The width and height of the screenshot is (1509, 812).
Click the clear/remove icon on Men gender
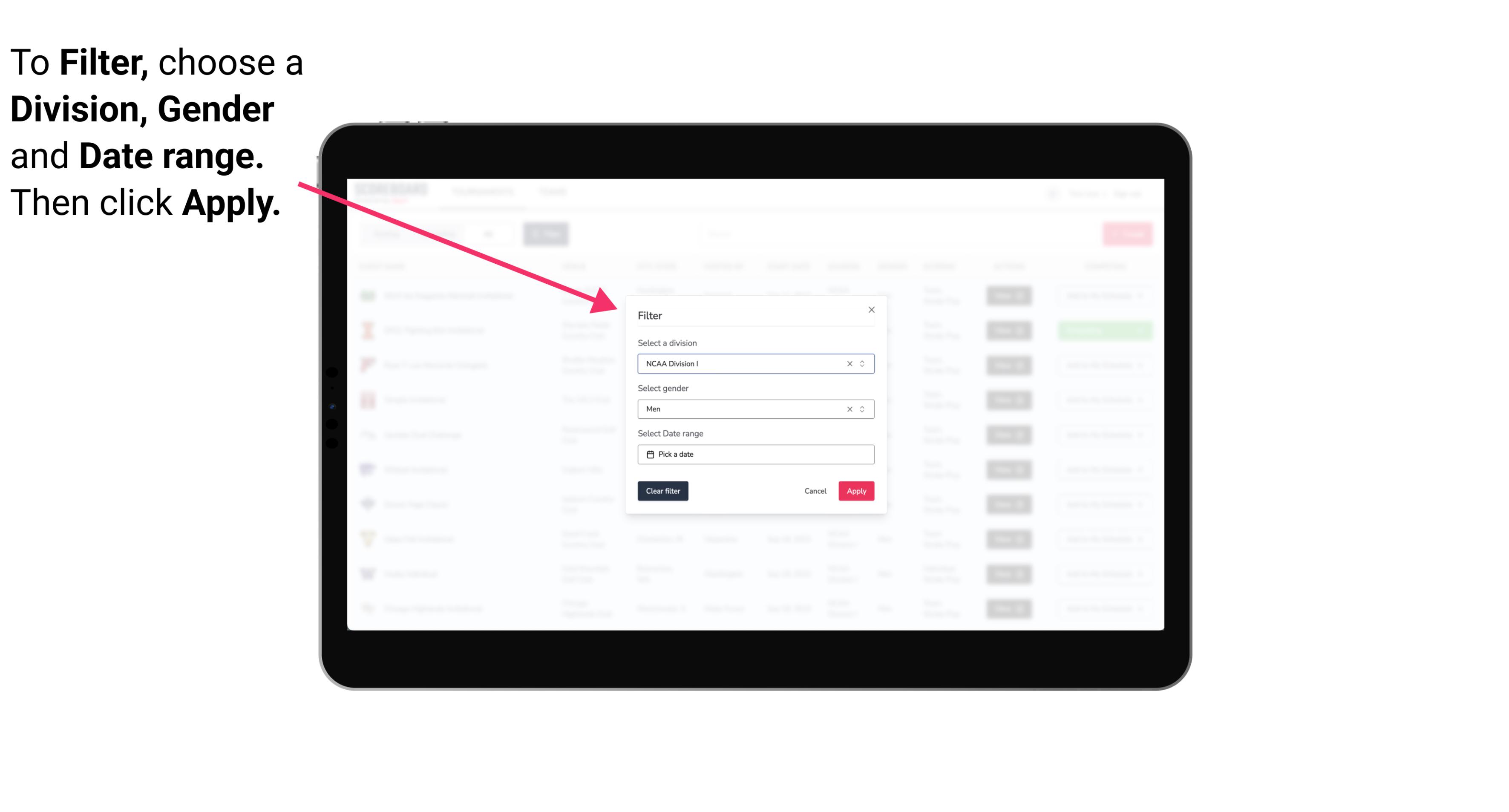[849, 409]
